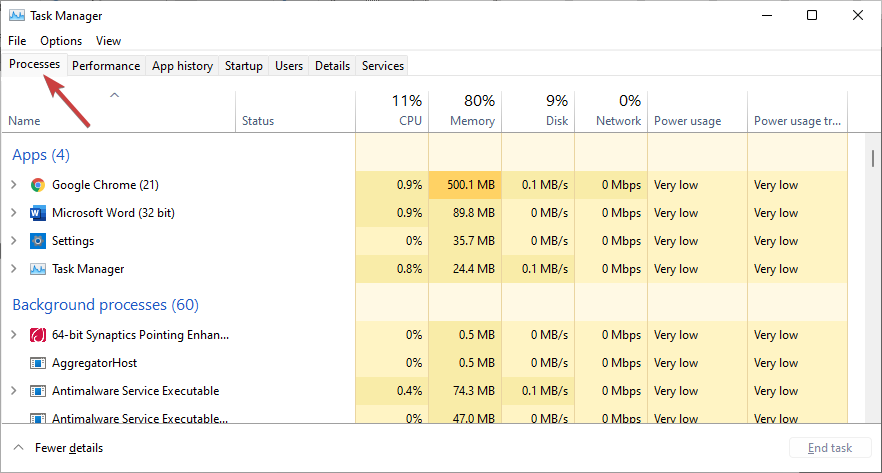Screen dimensions: 882x473
Task: Switch to the Startup tab
Action: 244,66
